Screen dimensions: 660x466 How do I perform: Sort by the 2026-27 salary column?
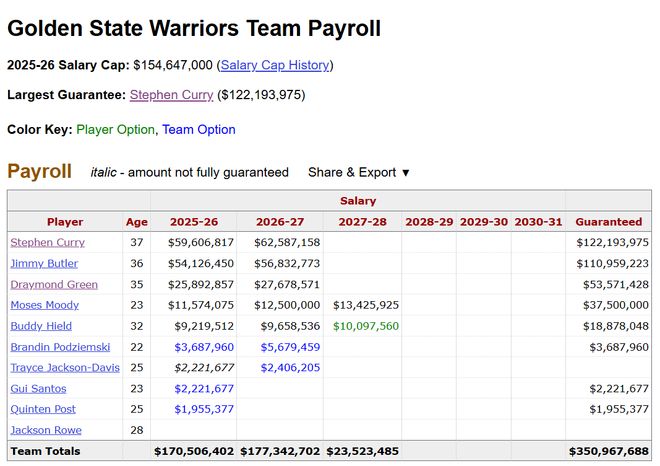(x=280, y=221)
